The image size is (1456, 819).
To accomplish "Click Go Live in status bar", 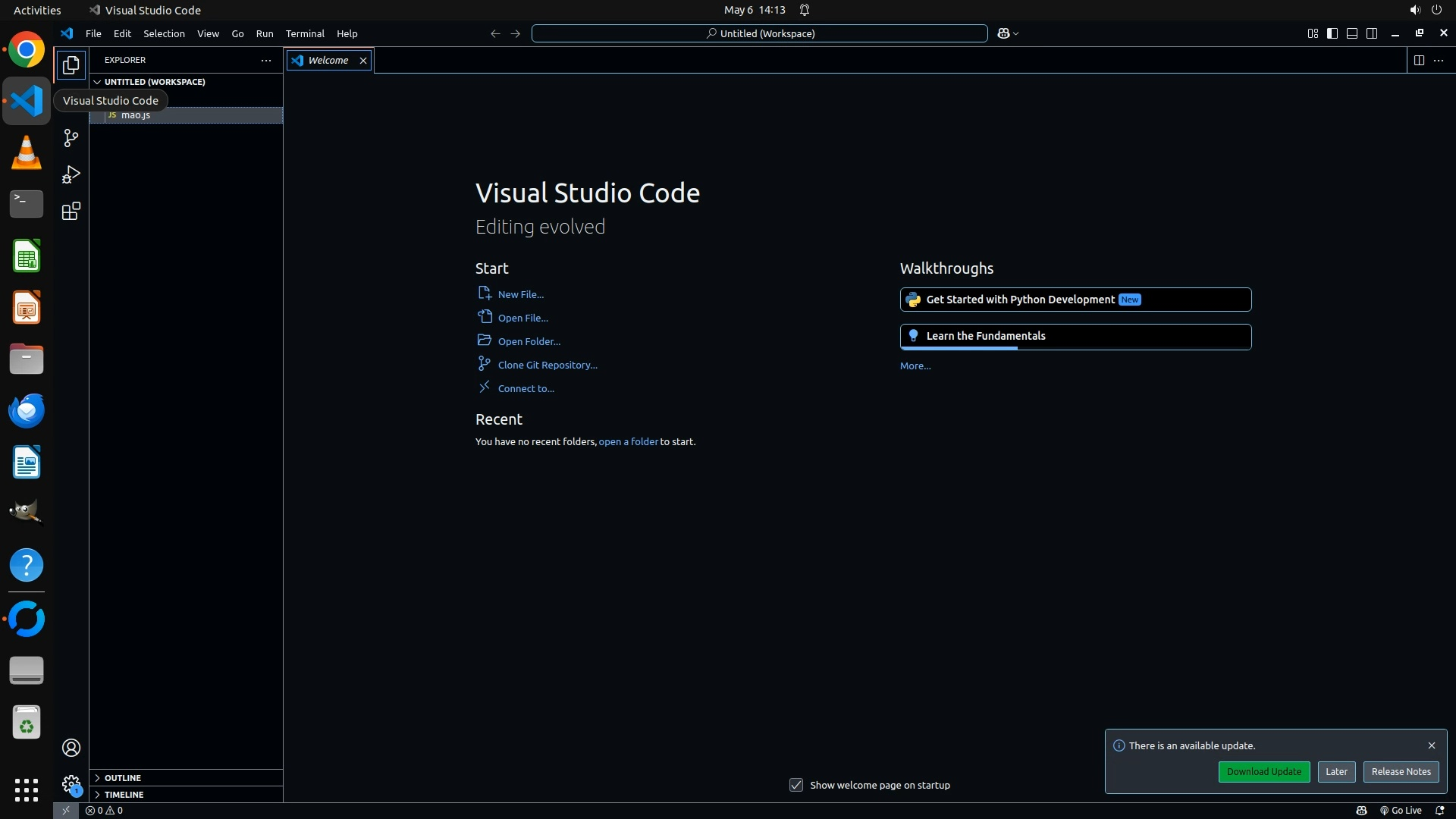I will [x=1400, y=810].
